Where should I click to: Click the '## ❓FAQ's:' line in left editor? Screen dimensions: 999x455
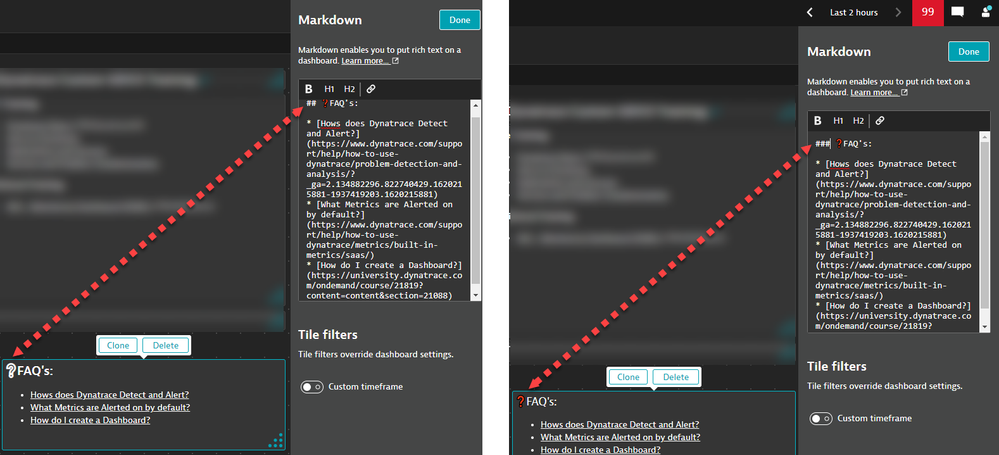[x=332, y=103]
